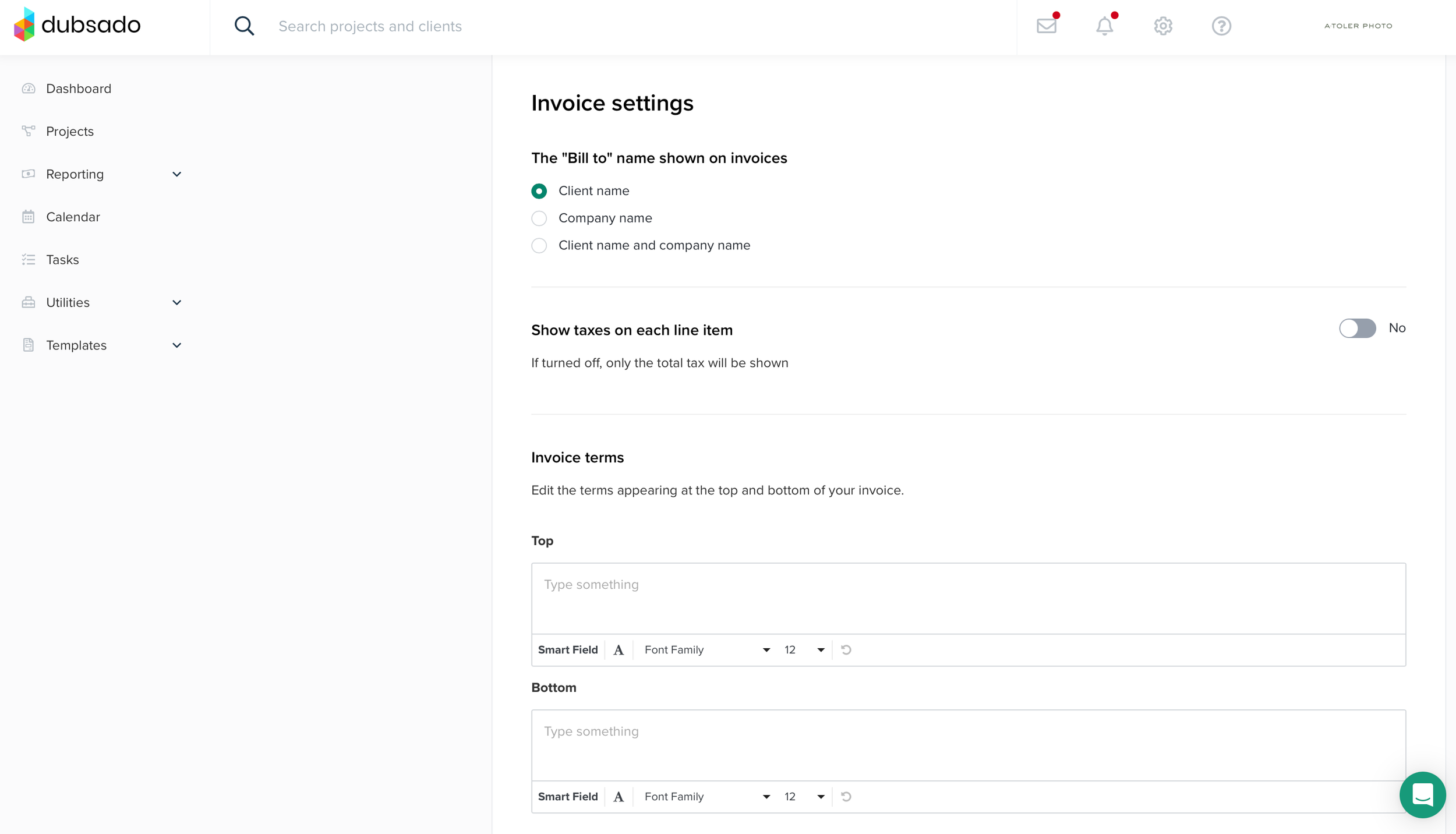This screenshot has height=834, width=1456.
Task: Open the notifications bell
Action: 1104,26
